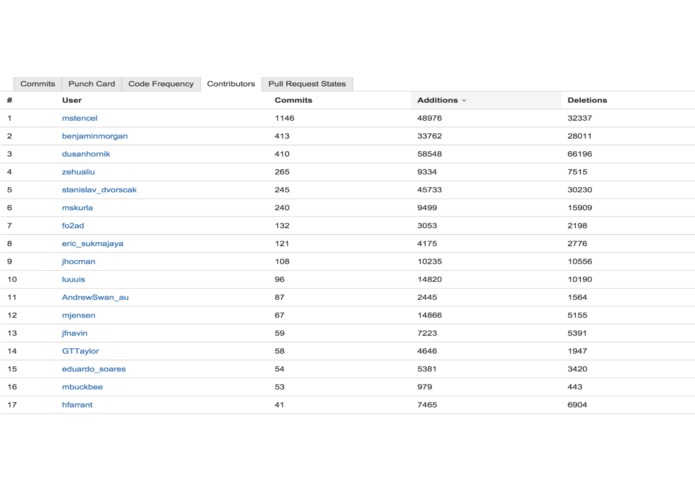The height and width of the screenshot is (494, 695).
Task: Select deletions value 66196
Action: (x=580, y=154)
